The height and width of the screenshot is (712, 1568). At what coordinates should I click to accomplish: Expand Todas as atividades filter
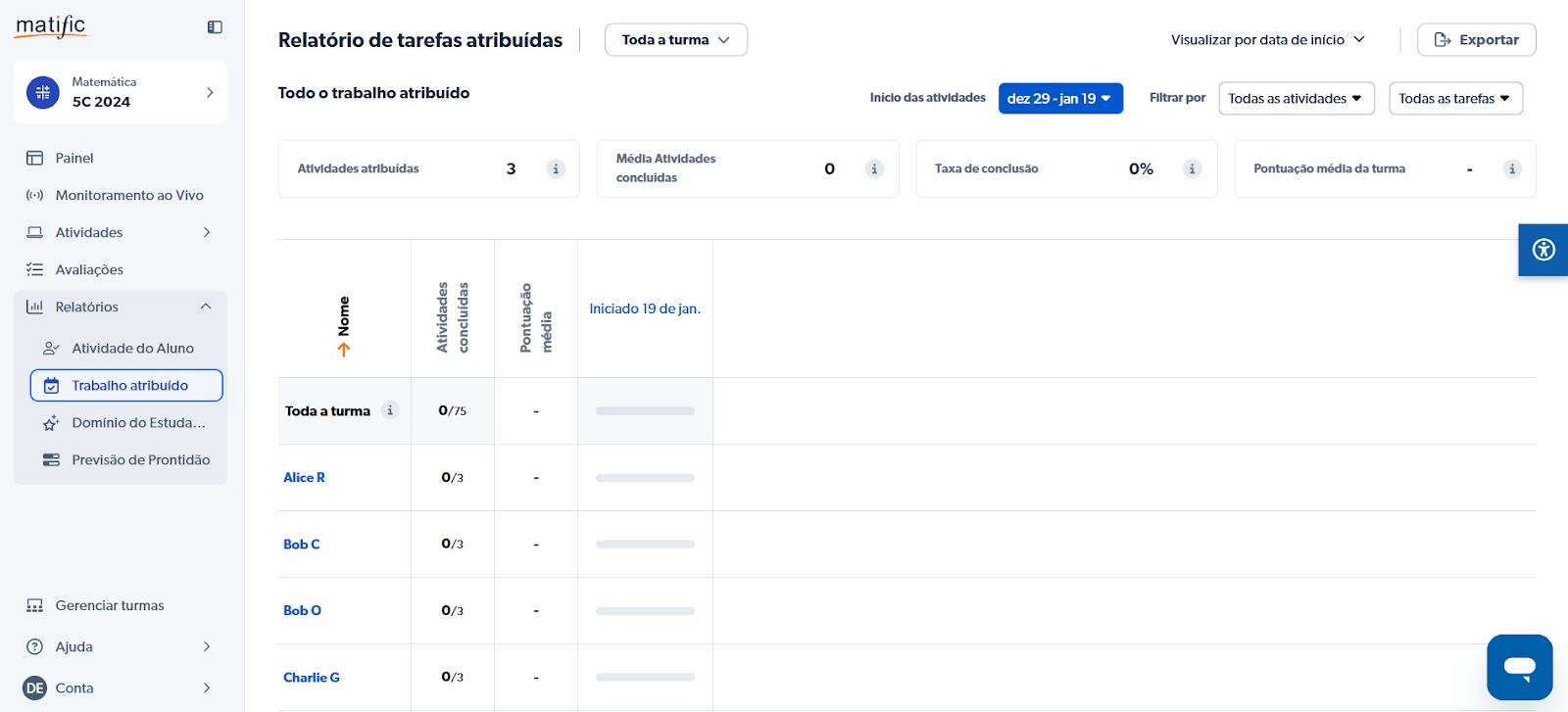tap(1296, 98)
